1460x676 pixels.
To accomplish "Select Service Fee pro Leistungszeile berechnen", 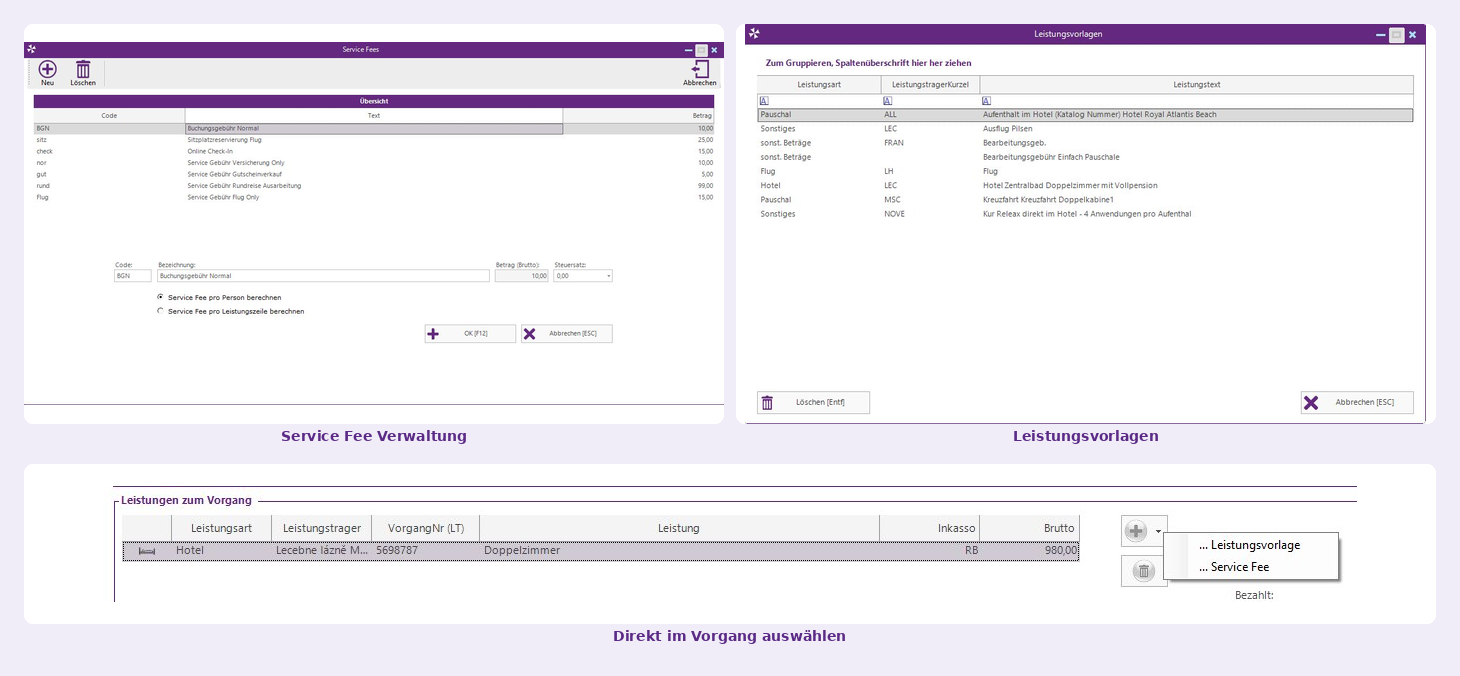I will pos(161,311).
